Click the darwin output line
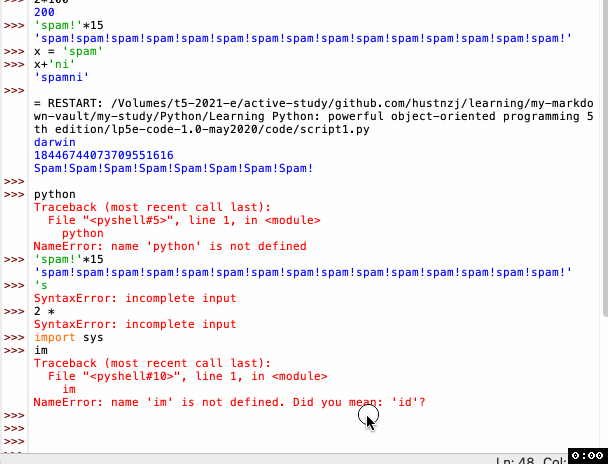Screen dimensions: 608x464 (55, 142)
